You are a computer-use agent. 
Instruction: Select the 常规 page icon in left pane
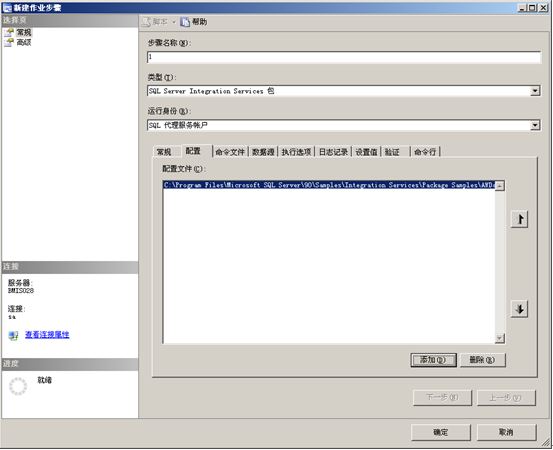(x=9, y=33)
